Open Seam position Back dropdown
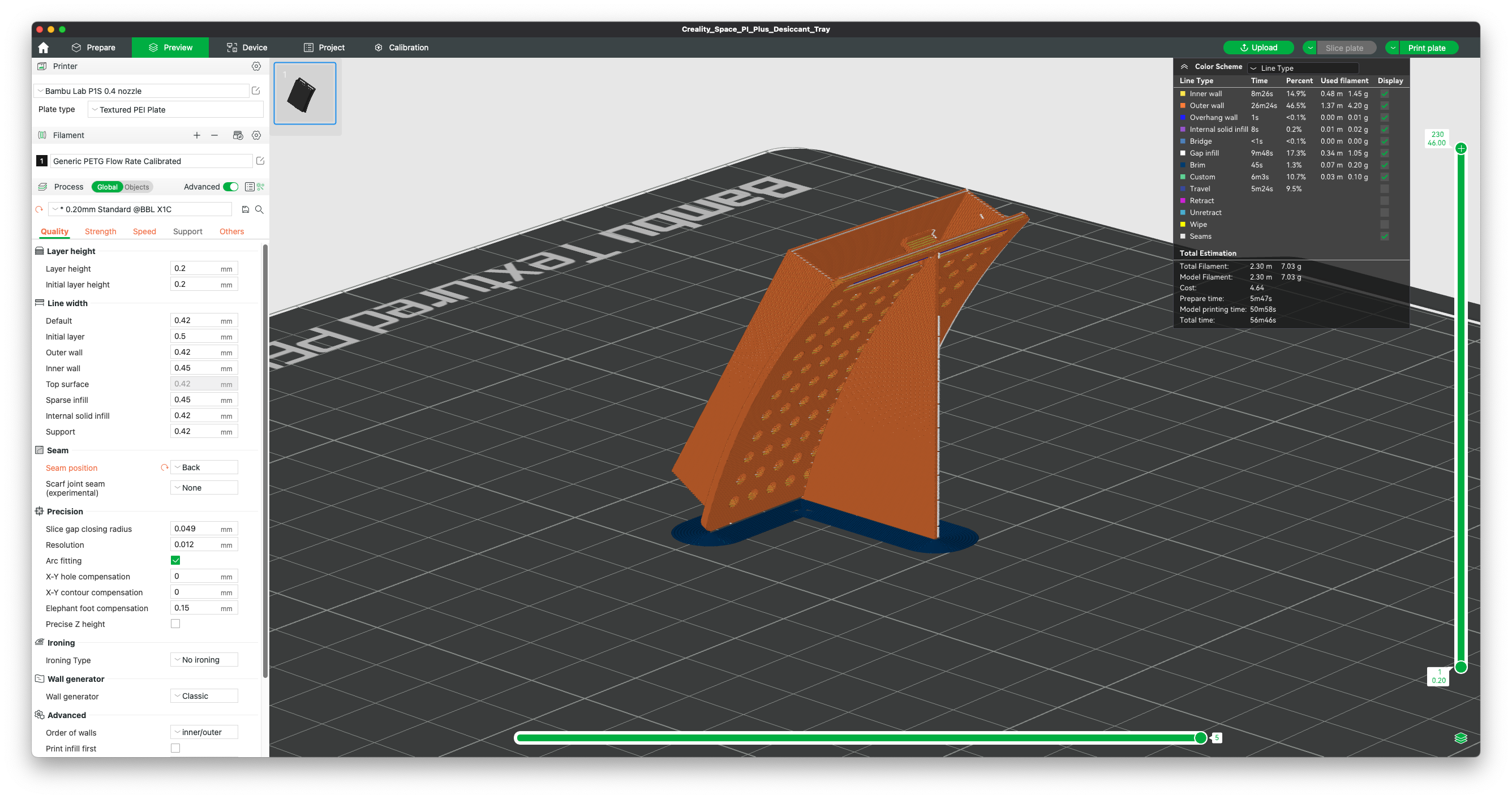The width and height of the screenshot is (1512, 799). click(x=204, y=467)
